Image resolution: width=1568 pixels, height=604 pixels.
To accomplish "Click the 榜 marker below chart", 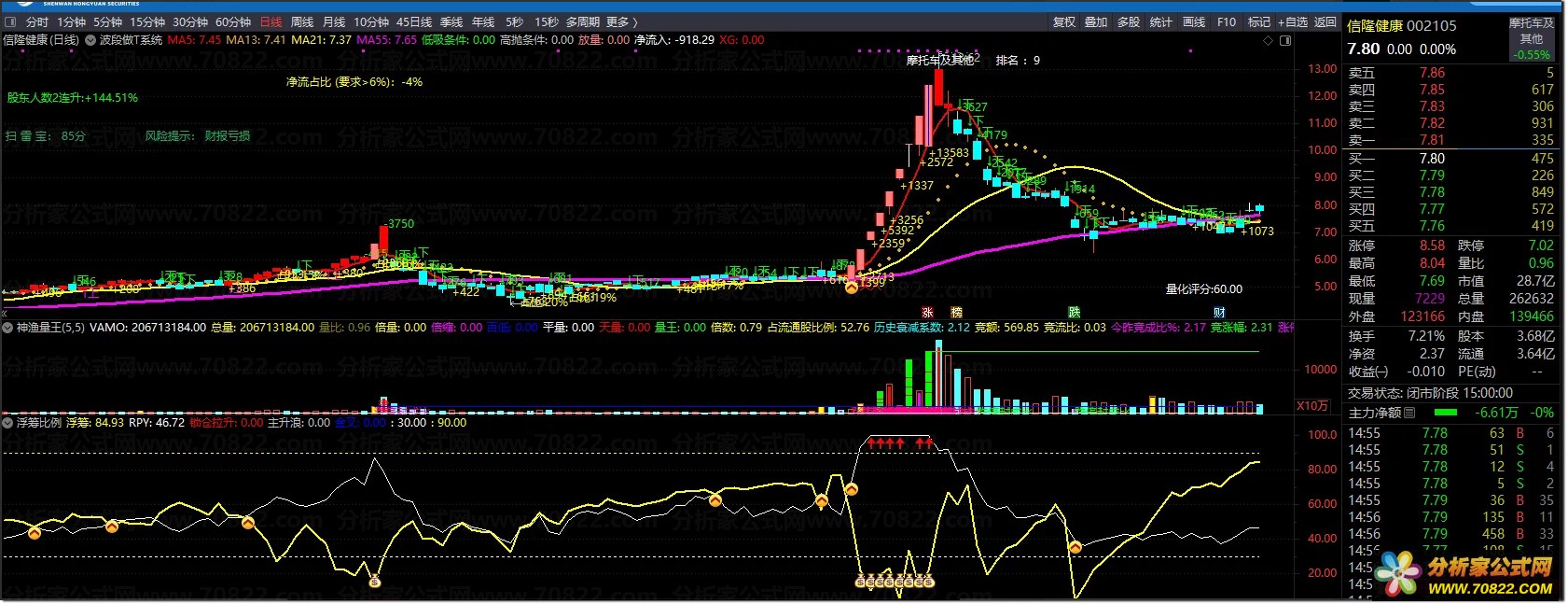I will coord(956,312).
